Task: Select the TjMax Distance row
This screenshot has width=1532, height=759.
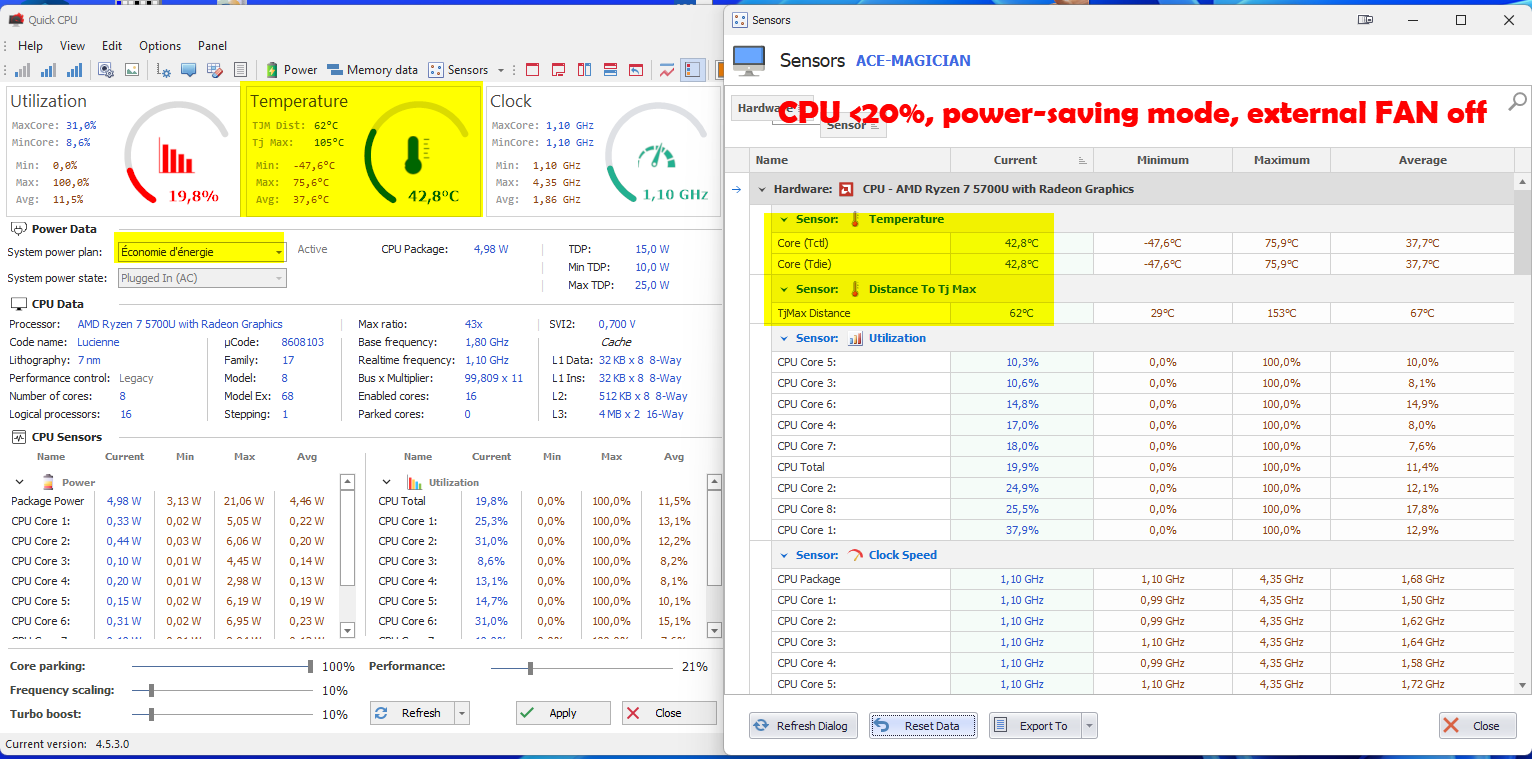Action: pos(1143,313)
